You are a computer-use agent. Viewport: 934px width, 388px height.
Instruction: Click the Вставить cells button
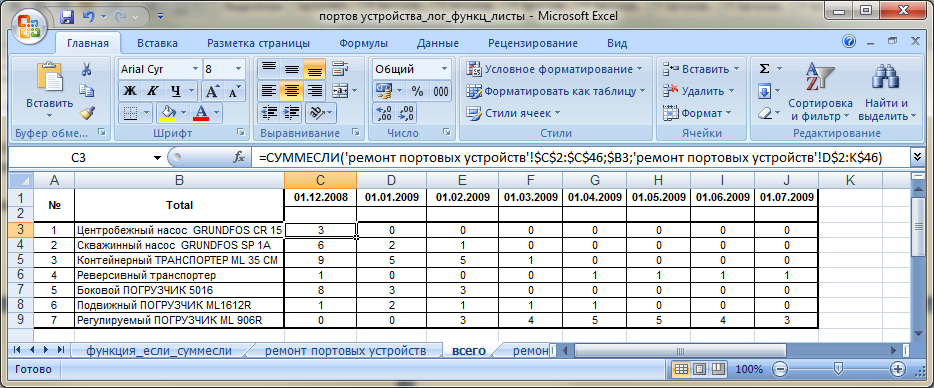701,69
